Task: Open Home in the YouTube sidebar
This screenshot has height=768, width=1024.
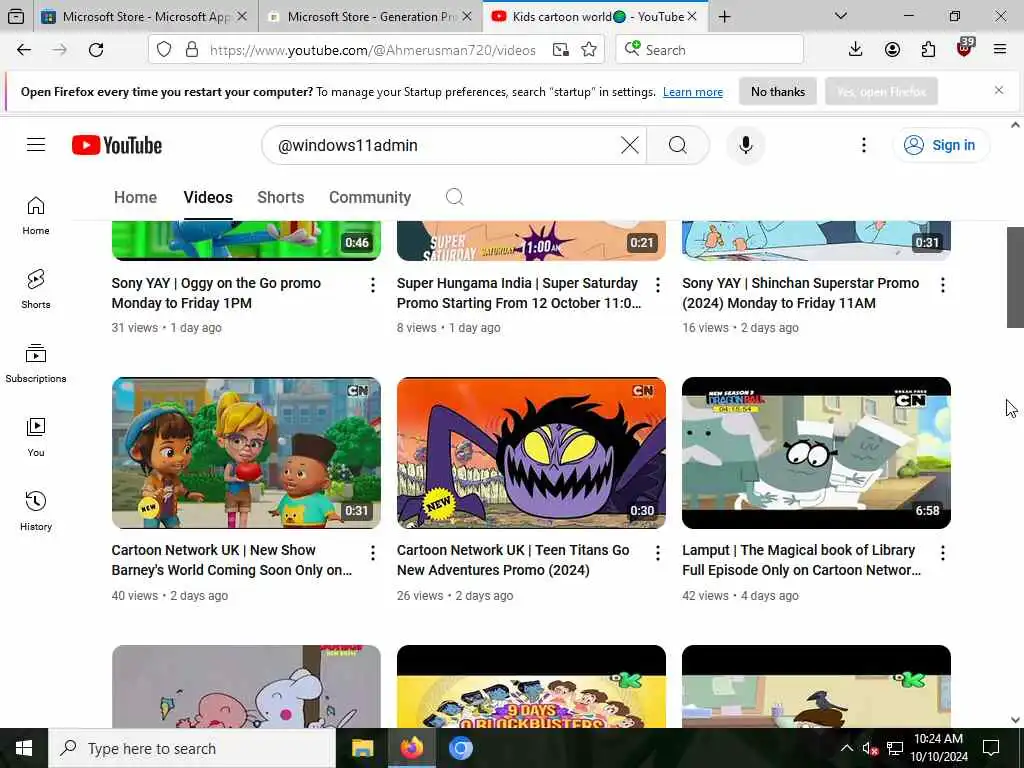Action: point(36,216)
